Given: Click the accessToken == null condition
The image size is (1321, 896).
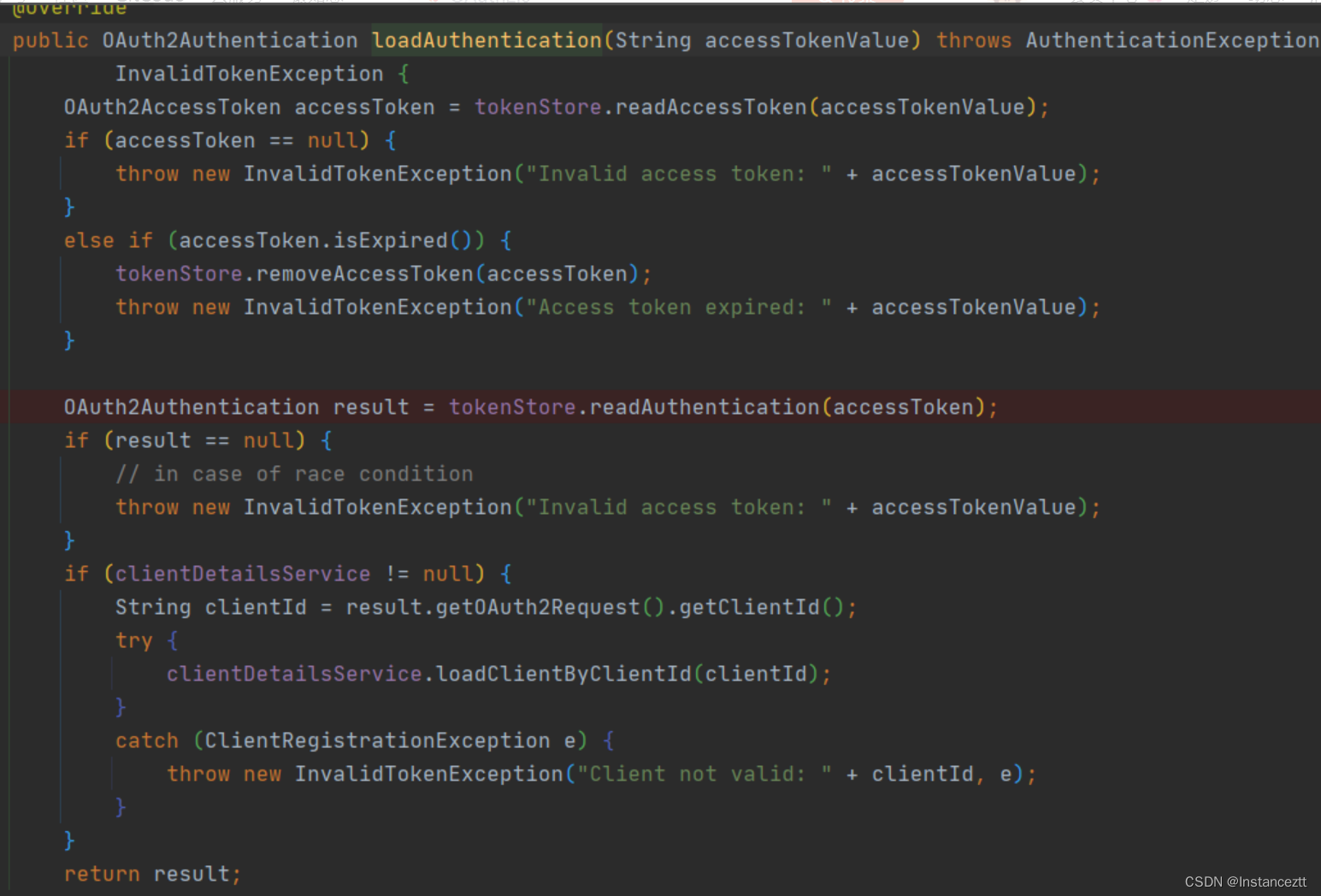Looking at the screenshot, I should pyautogui.click(x=236, y=140).
